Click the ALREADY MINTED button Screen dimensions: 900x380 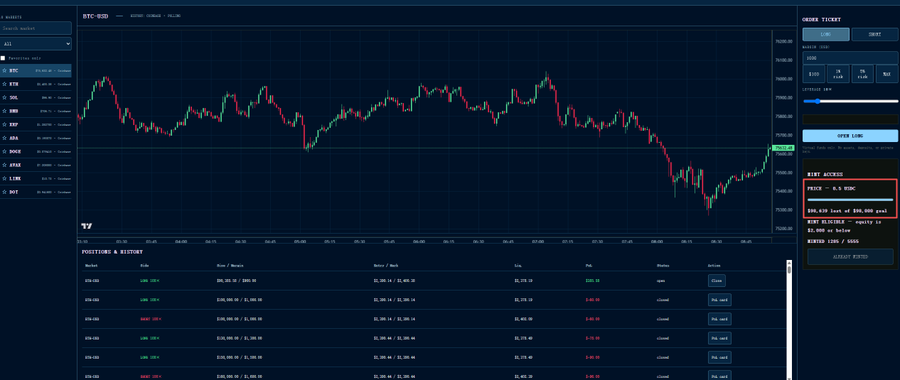(x=850, y=257)
